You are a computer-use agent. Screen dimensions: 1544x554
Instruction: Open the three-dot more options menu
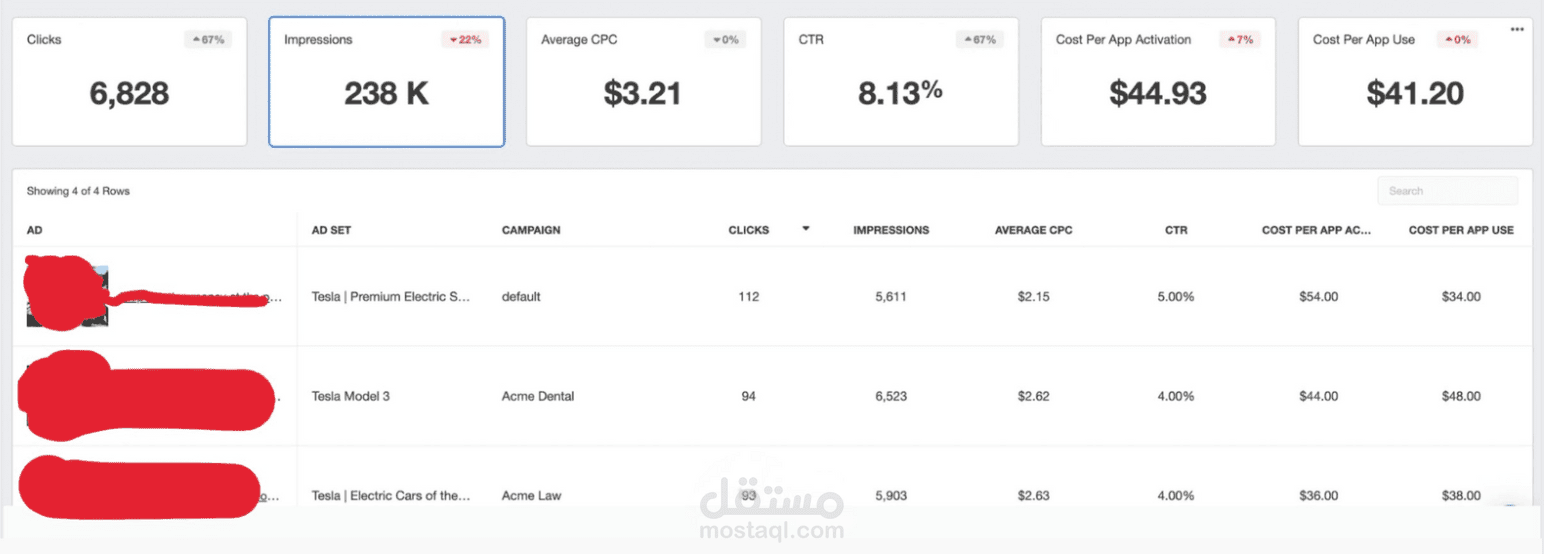pos(1517,29)
